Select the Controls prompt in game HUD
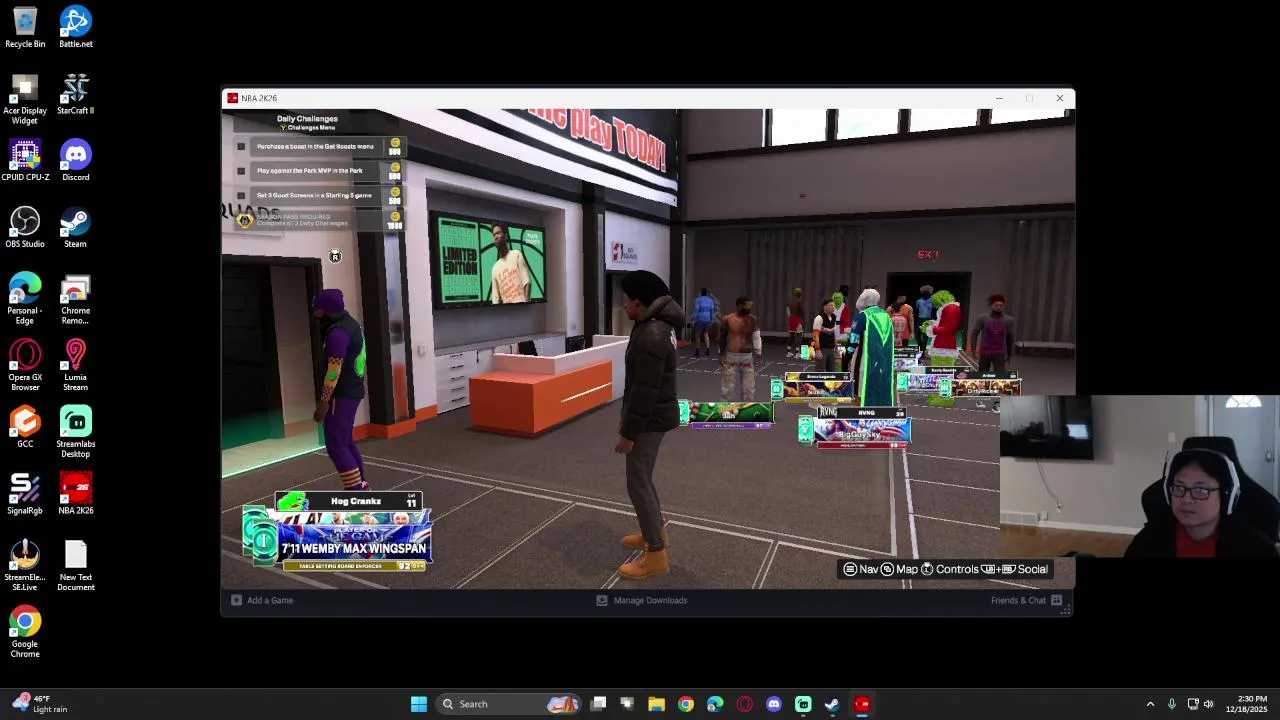1280x720 pixels. coord(949,569)
